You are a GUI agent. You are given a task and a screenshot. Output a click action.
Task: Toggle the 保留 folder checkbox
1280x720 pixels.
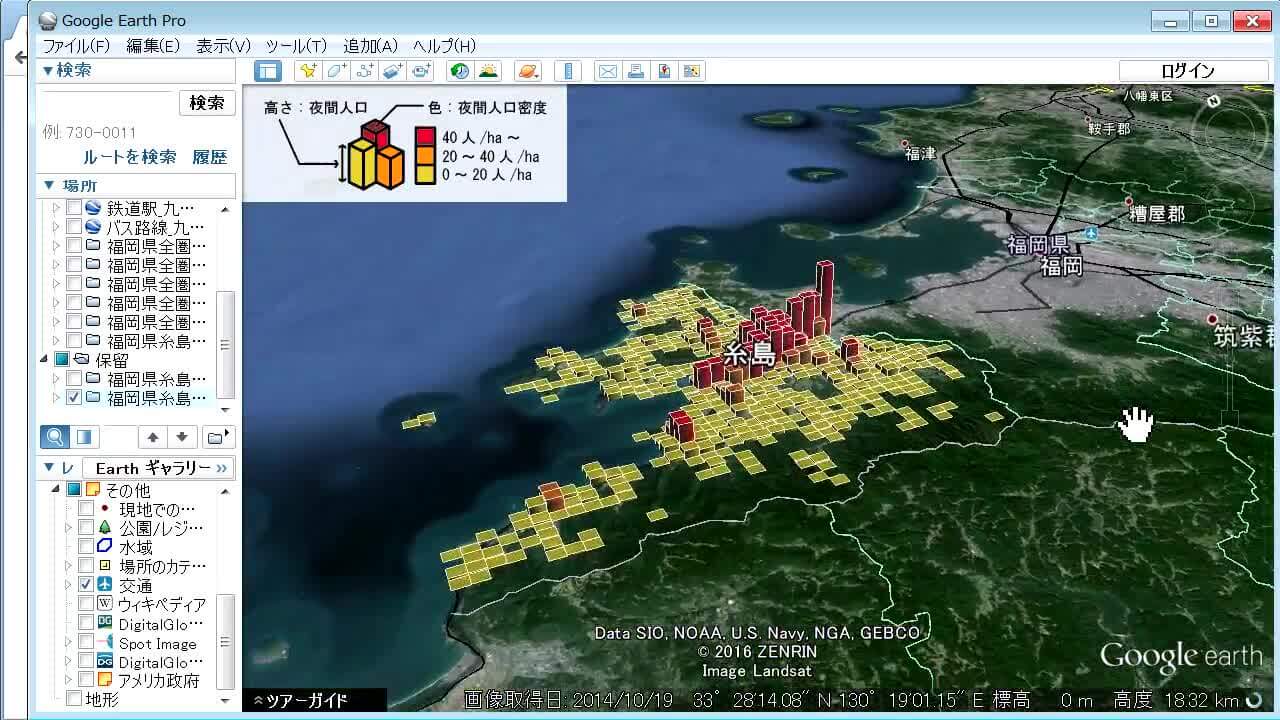click(x=61, y=360)
